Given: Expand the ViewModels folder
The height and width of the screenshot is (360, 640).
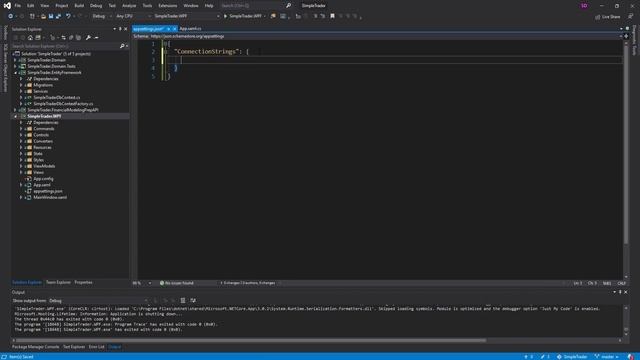Looking at the screenshot, I should click(x=21, y=166).
